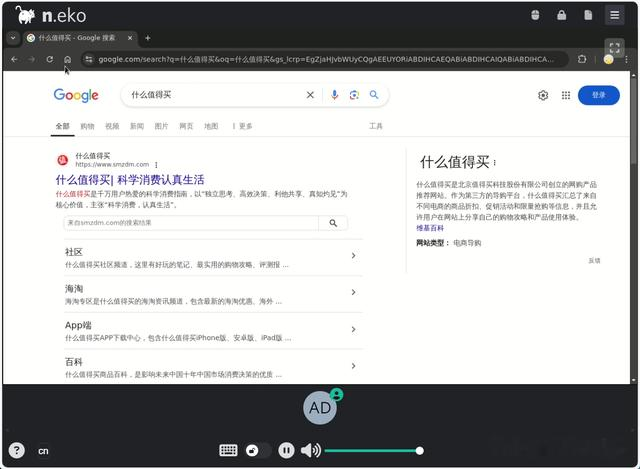Viewport: 640px width, 469px height.
Task: Click the smzdm site search magnifier
Action: coord(333,223)
